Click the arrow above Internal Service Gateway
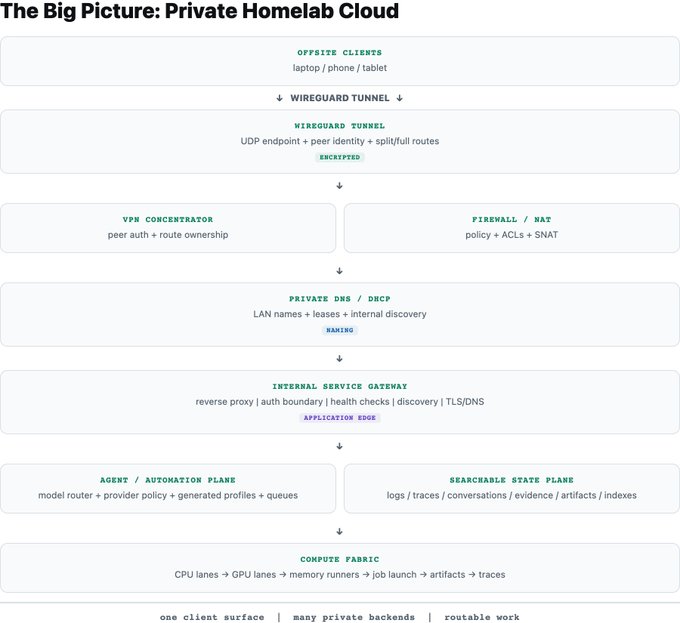 [x=340, y=359]
